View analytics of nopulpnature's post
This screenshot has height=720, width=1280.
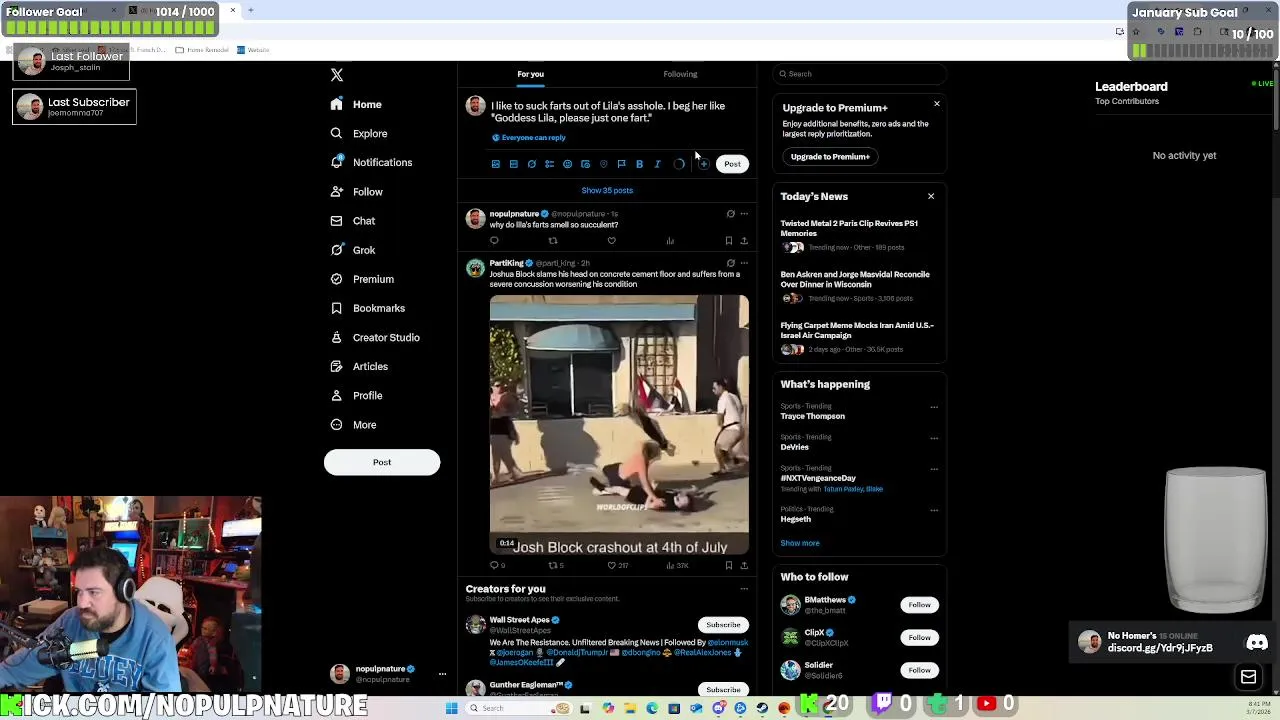coord(670,241)
